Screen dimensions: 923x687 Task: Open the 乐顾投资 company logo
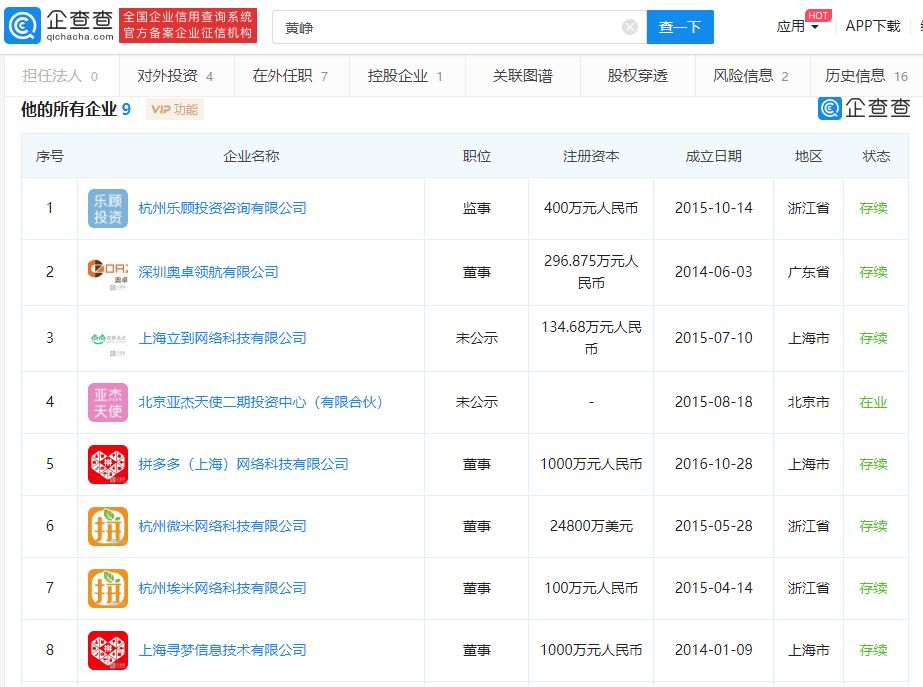pyautogui.click(x=108, y=208)
